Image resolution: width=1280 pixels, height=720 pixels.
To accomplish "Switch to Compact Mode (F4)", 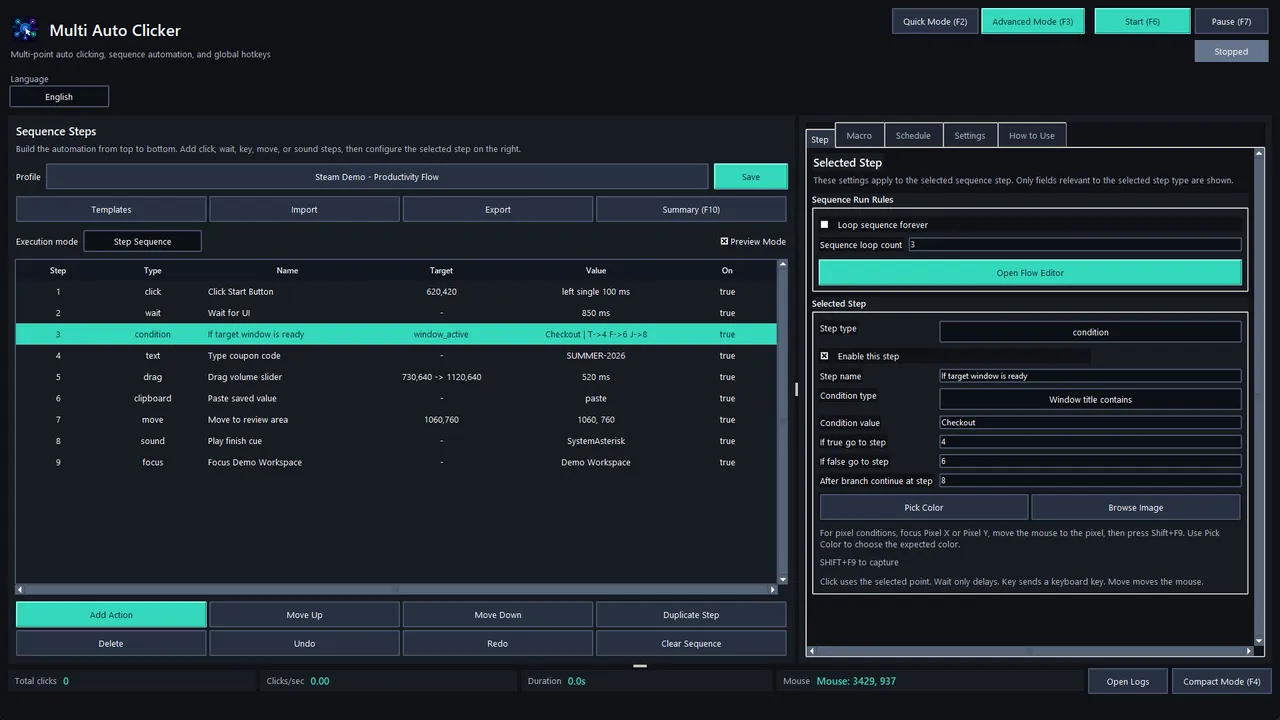I will [x=1221, y=681].
